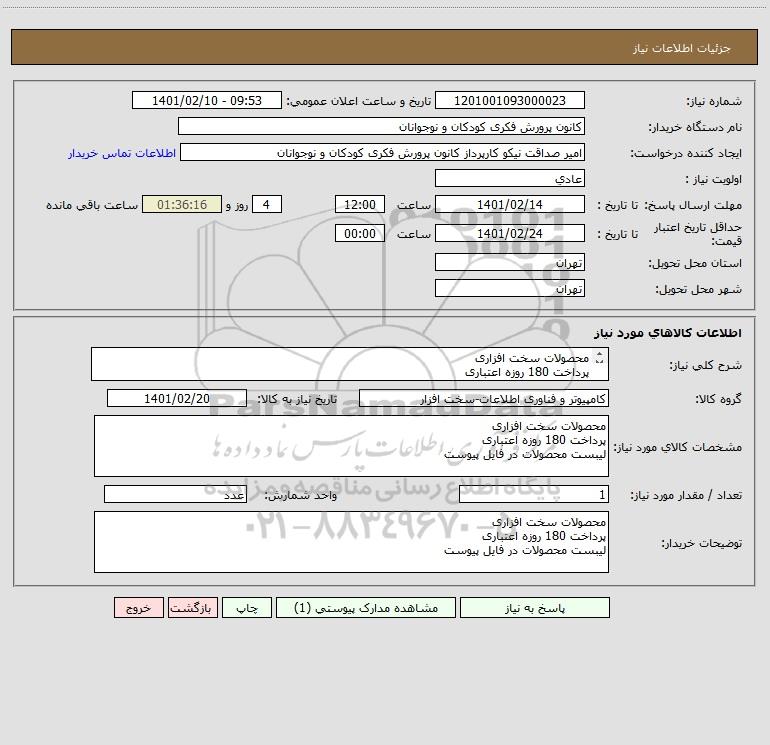Click the remaining days field showing 4

coord(267,204)
